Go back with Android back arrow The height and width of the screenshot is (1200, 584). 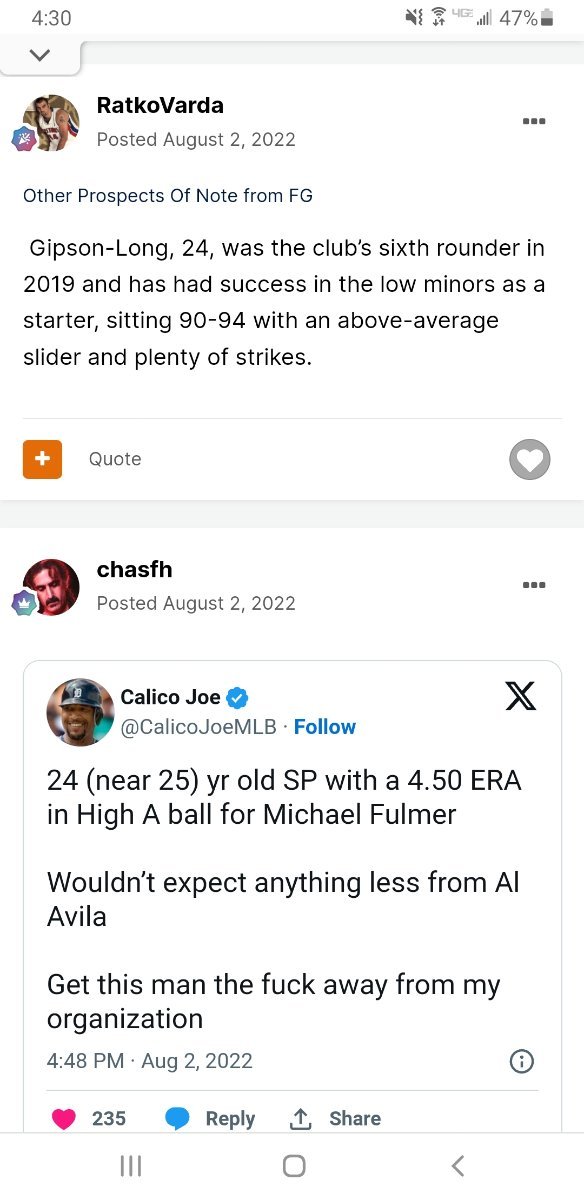(x=457, y=1166)
